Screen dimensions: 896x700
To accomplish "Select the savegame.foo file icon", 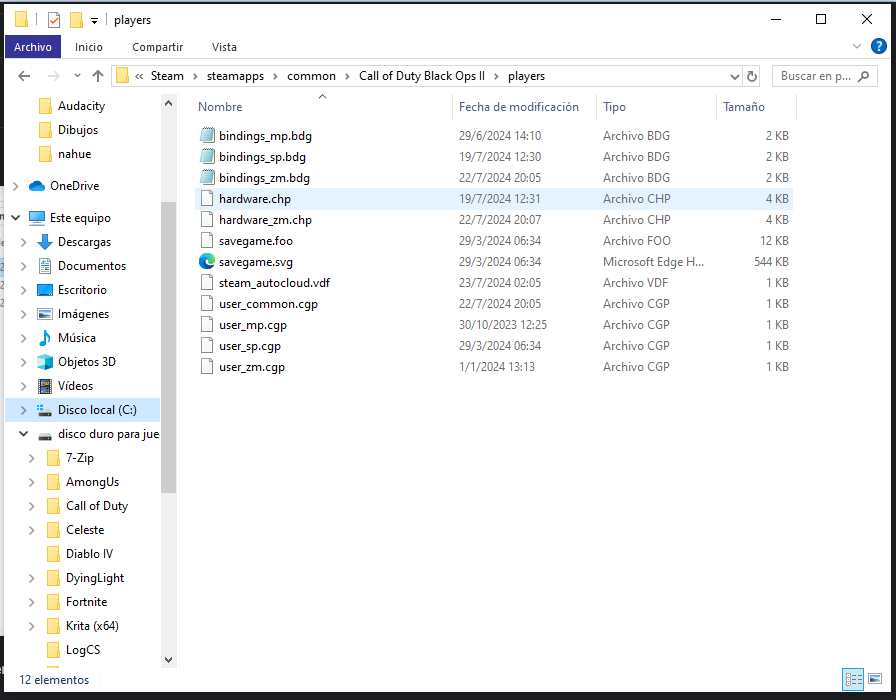I will pos(207,241).
